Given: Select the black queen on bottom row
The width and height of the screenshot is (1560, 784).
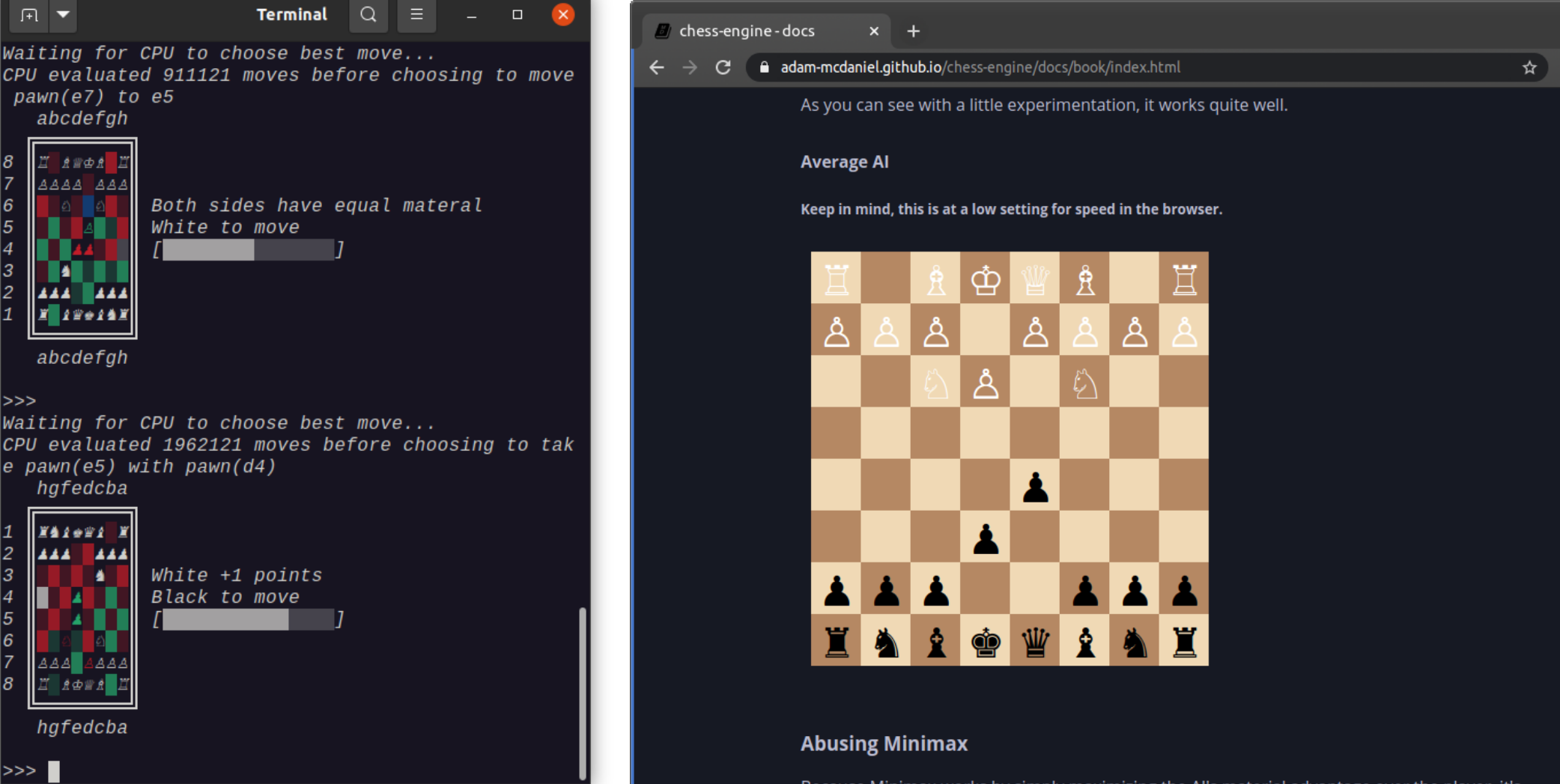Looking at the screenshot, I should [1035, 642].
